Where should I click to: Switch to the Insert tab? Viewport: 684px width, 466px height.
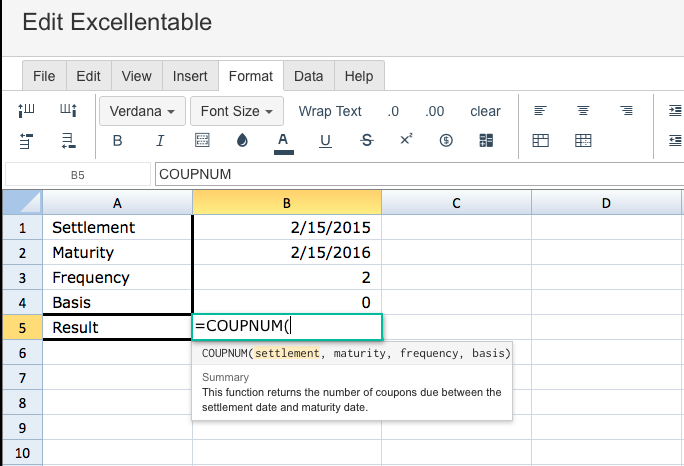click(190, 76)
